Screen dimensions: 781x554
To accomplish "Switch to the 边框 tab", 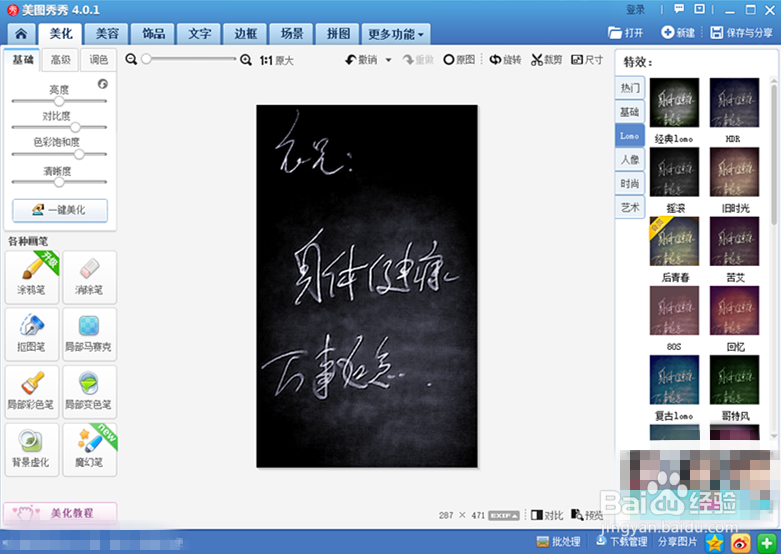I will 246,34.
